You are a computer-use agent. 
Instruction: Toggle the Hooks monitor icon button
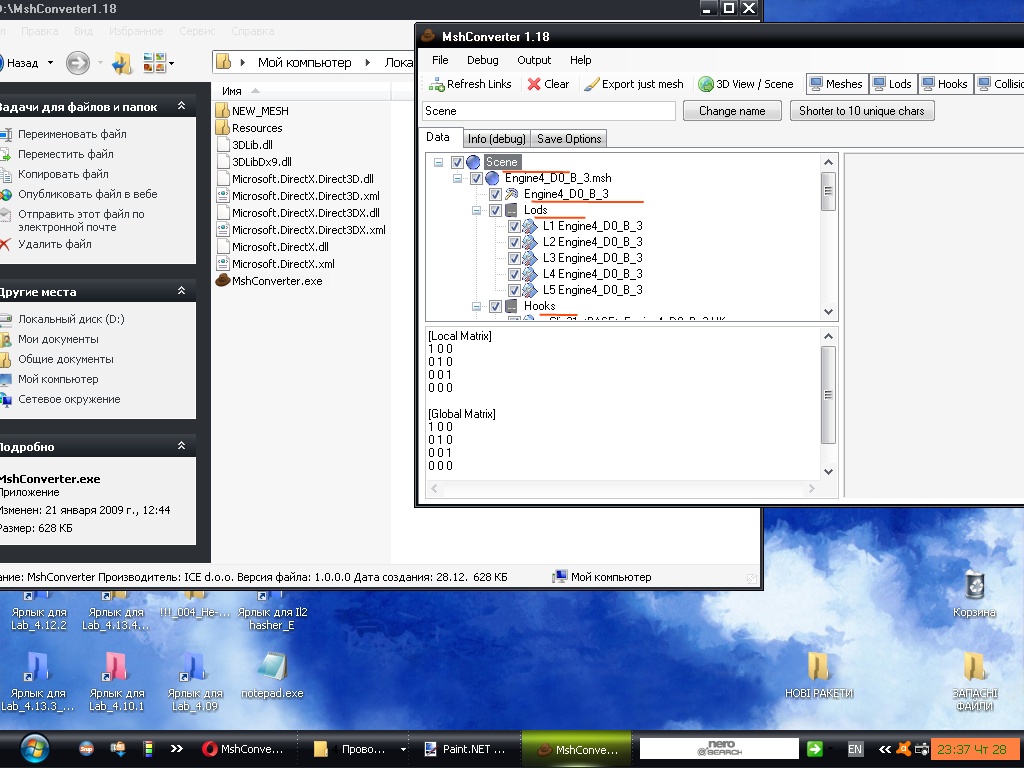coord(928,84)
